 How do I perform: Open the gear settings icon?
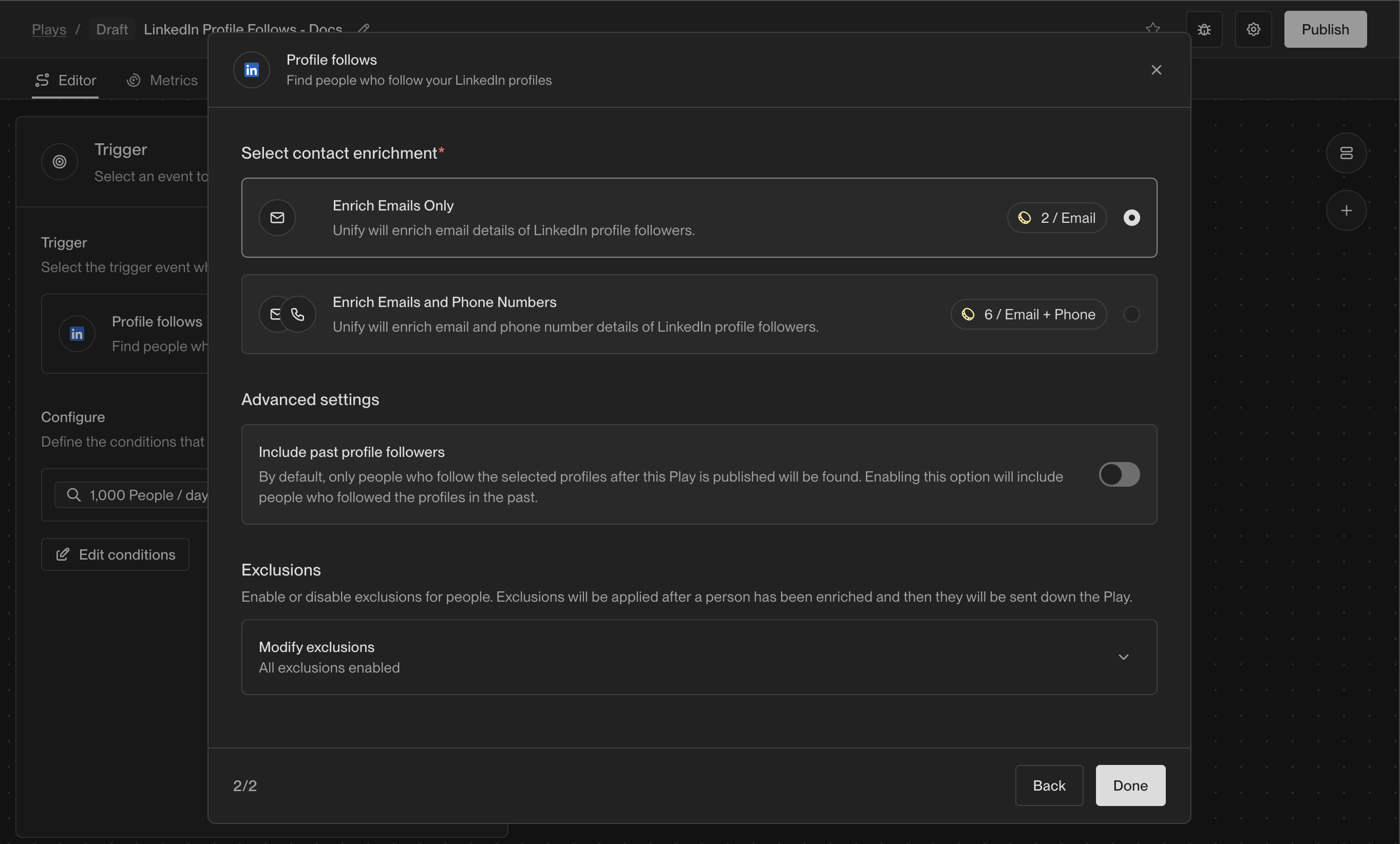pyautogui.click(x=1253, y=30)
